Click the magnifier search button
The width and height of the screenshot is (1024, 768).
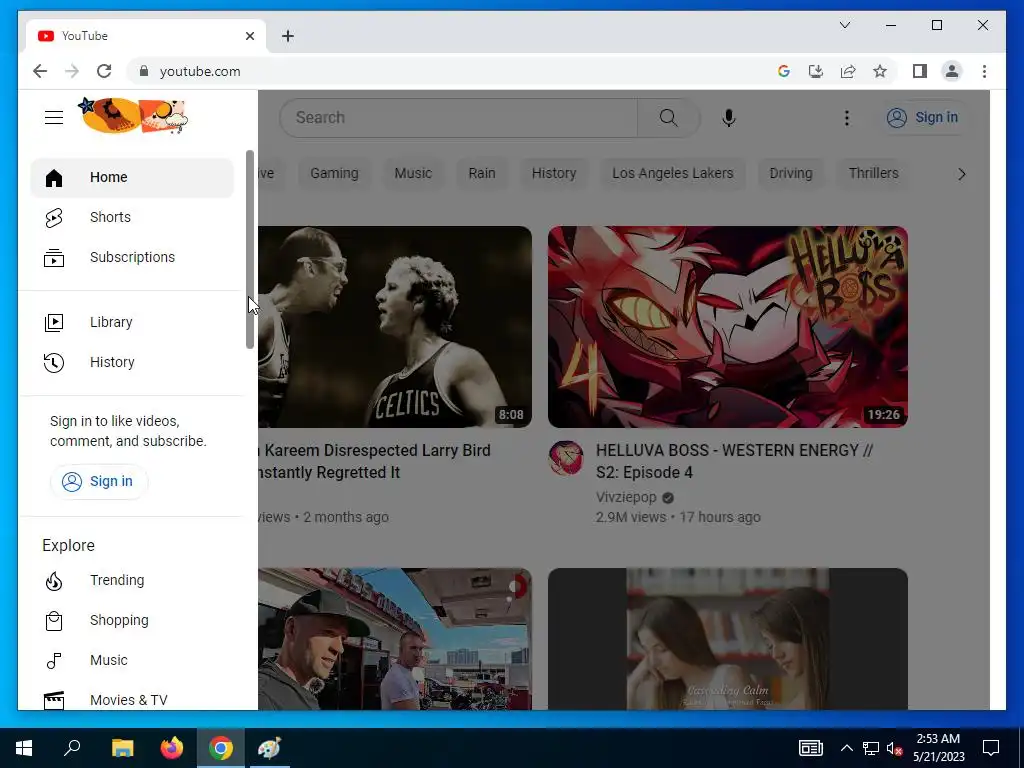coord(668,118)
